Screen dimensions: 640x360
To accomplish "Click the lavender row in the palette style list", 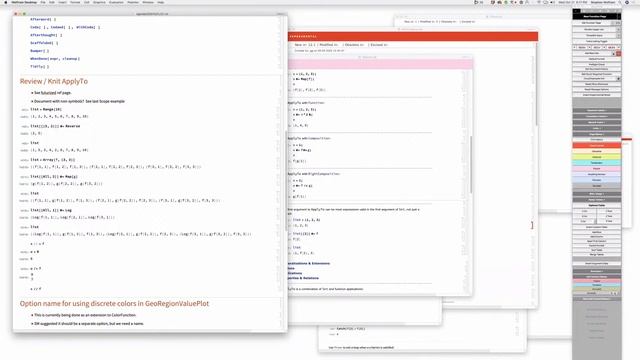I will click(x=597, y=174).
